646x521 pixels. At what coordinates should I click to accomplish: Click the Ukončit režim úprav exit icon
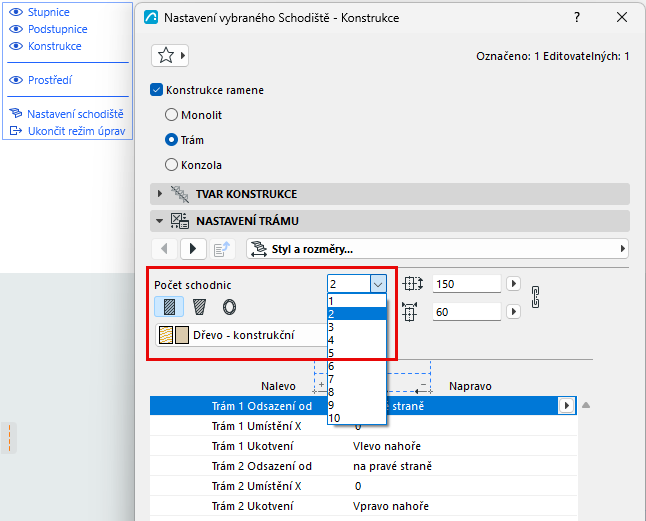[x=16, y=131]
